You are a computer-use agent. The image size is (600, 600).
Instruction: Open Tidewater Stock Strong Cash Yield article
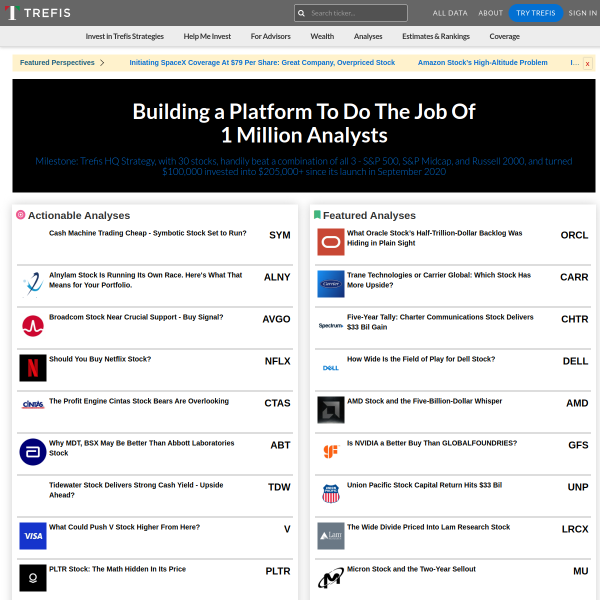pos(136,490)
